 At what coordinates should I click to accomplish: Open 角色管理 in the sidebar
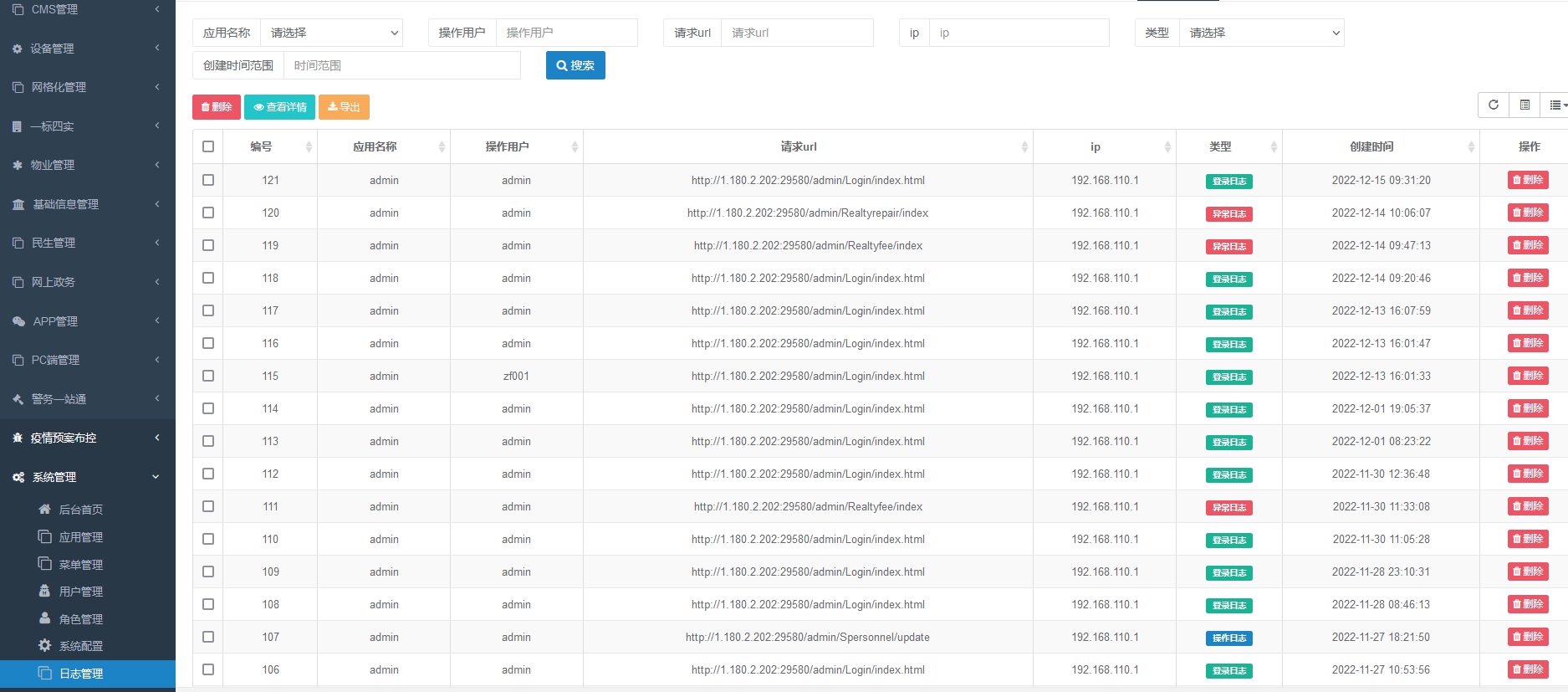click(x=81, y=619)
